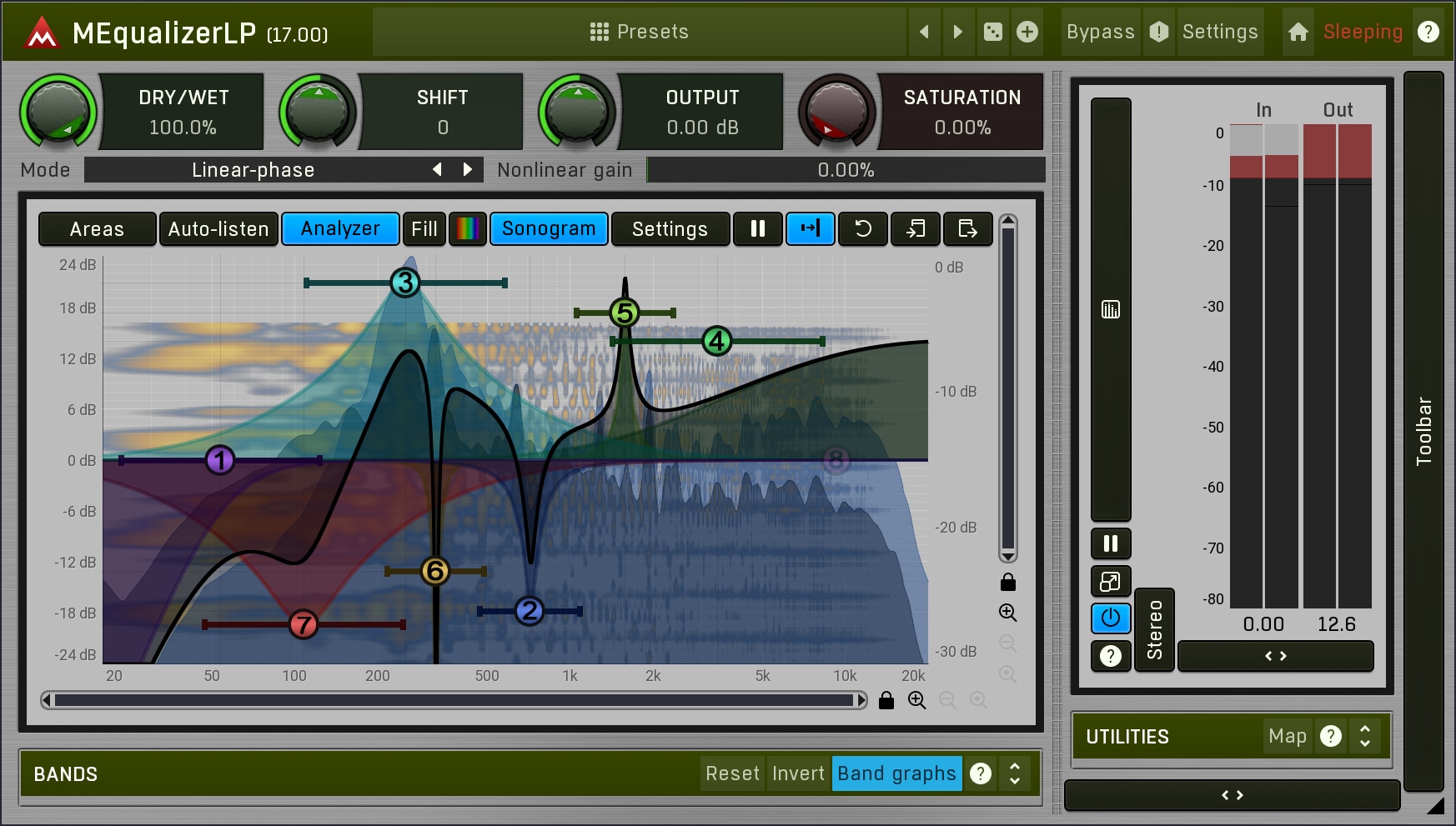This screenshot has height=826, width=1456.
Task: Click the reset (undo arrow) graph icon
Action: 862,228
